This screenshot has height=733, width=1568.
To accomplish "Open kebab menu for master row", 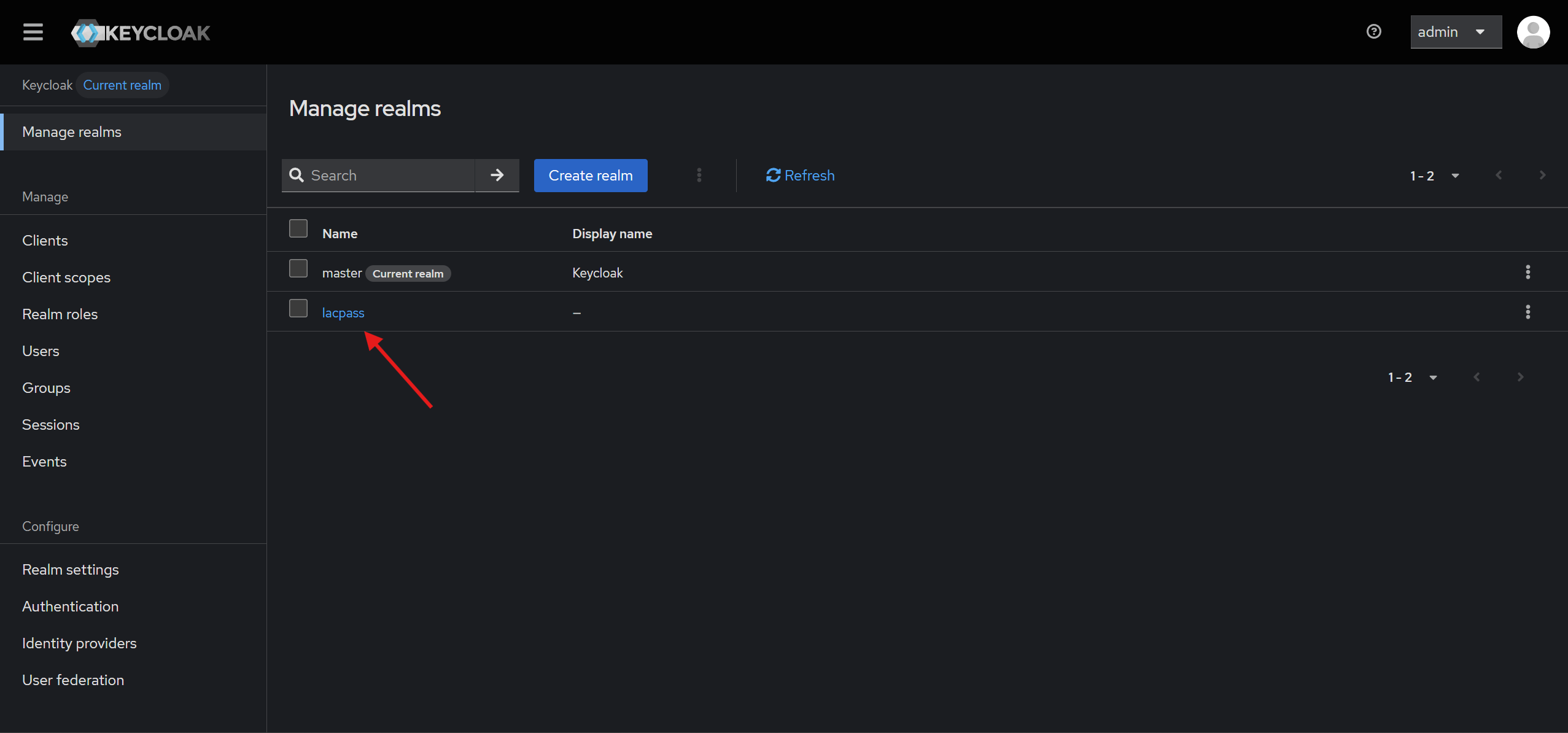I will pos(1527,272).
